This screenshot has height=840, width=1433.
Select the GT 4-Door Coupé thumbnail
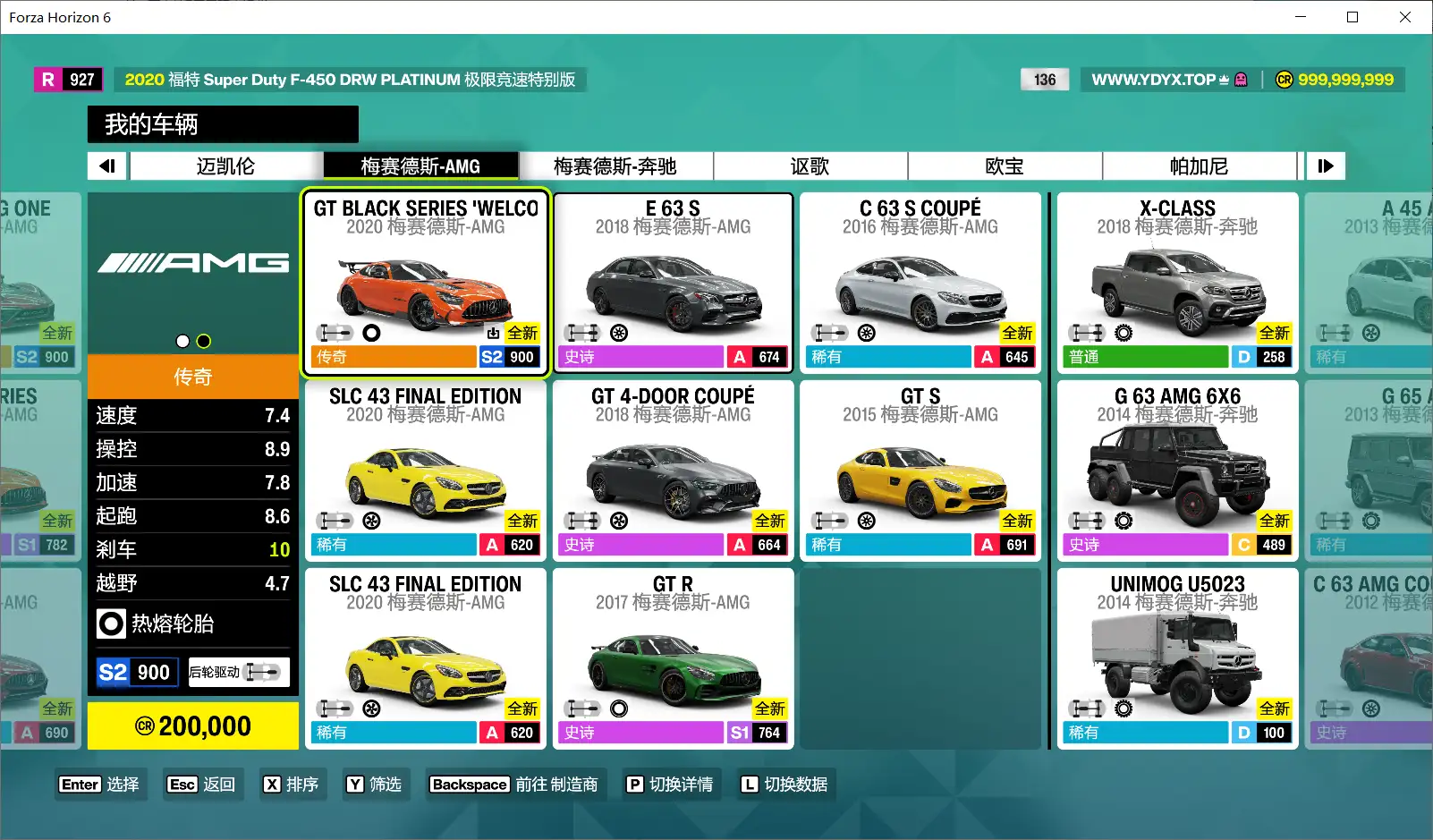pyautogui.click(x=673, y=479)
